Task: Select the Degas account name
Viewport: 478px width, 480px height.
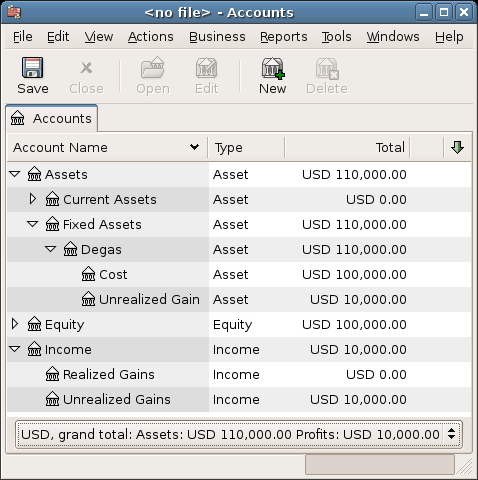Action: coord(101,250)
